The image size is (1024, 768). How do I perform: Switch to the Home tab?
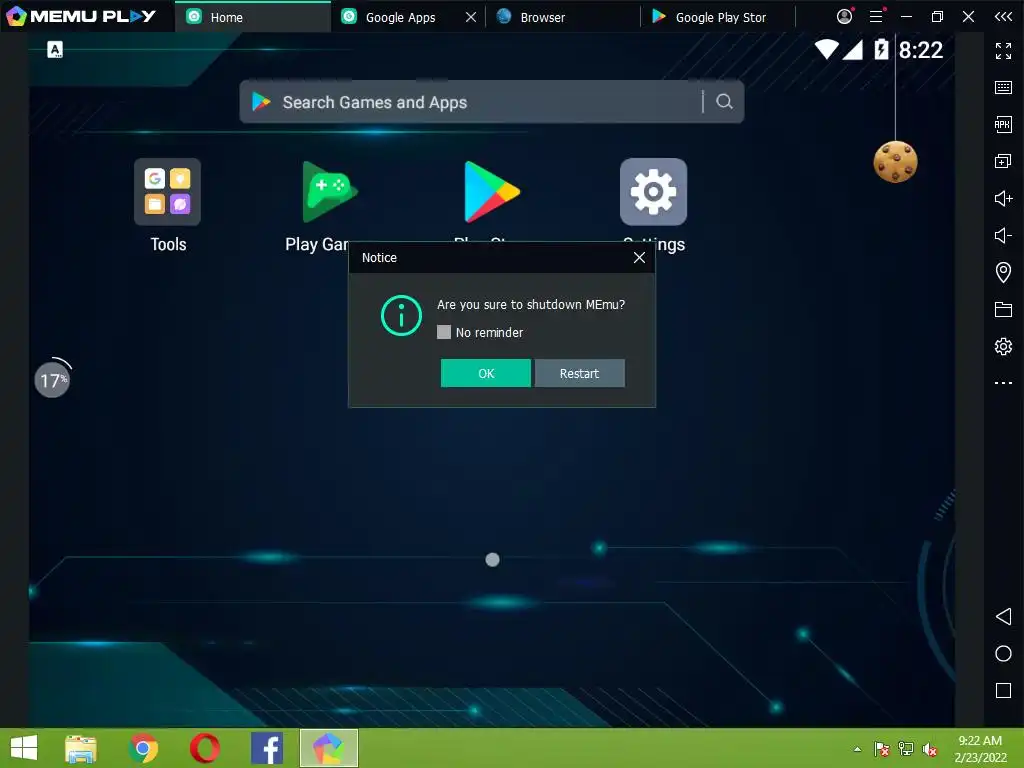click(253, 17)
